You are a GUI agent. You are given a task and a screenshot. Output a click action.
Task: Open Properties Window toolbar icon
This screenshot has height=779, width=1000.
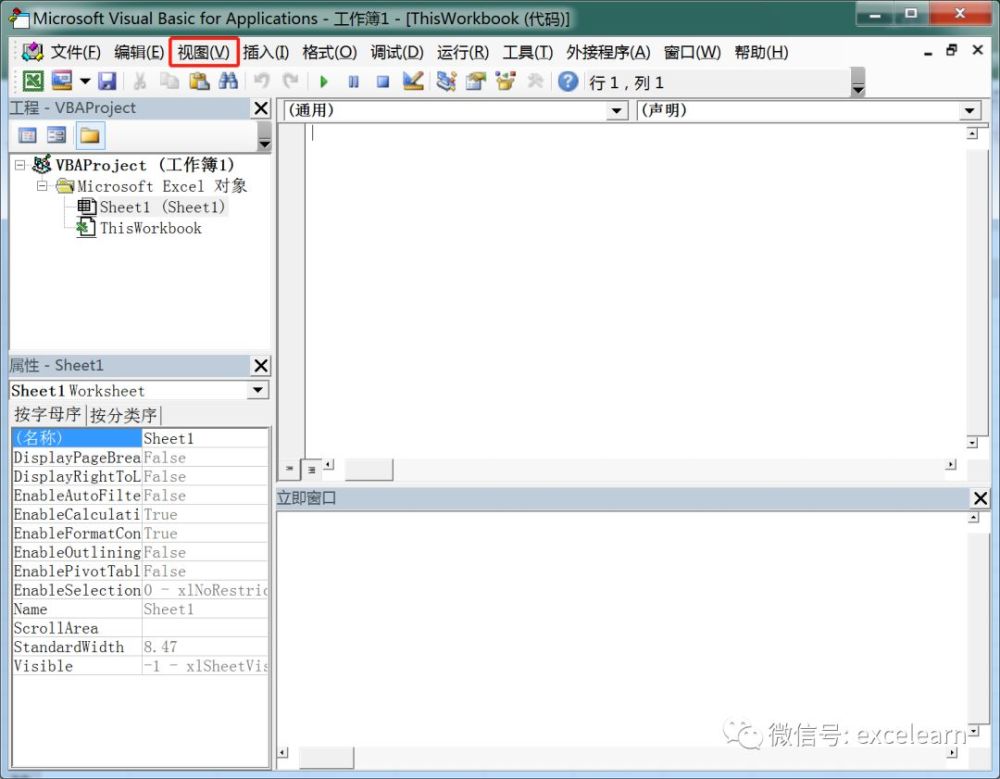point(476,81)
